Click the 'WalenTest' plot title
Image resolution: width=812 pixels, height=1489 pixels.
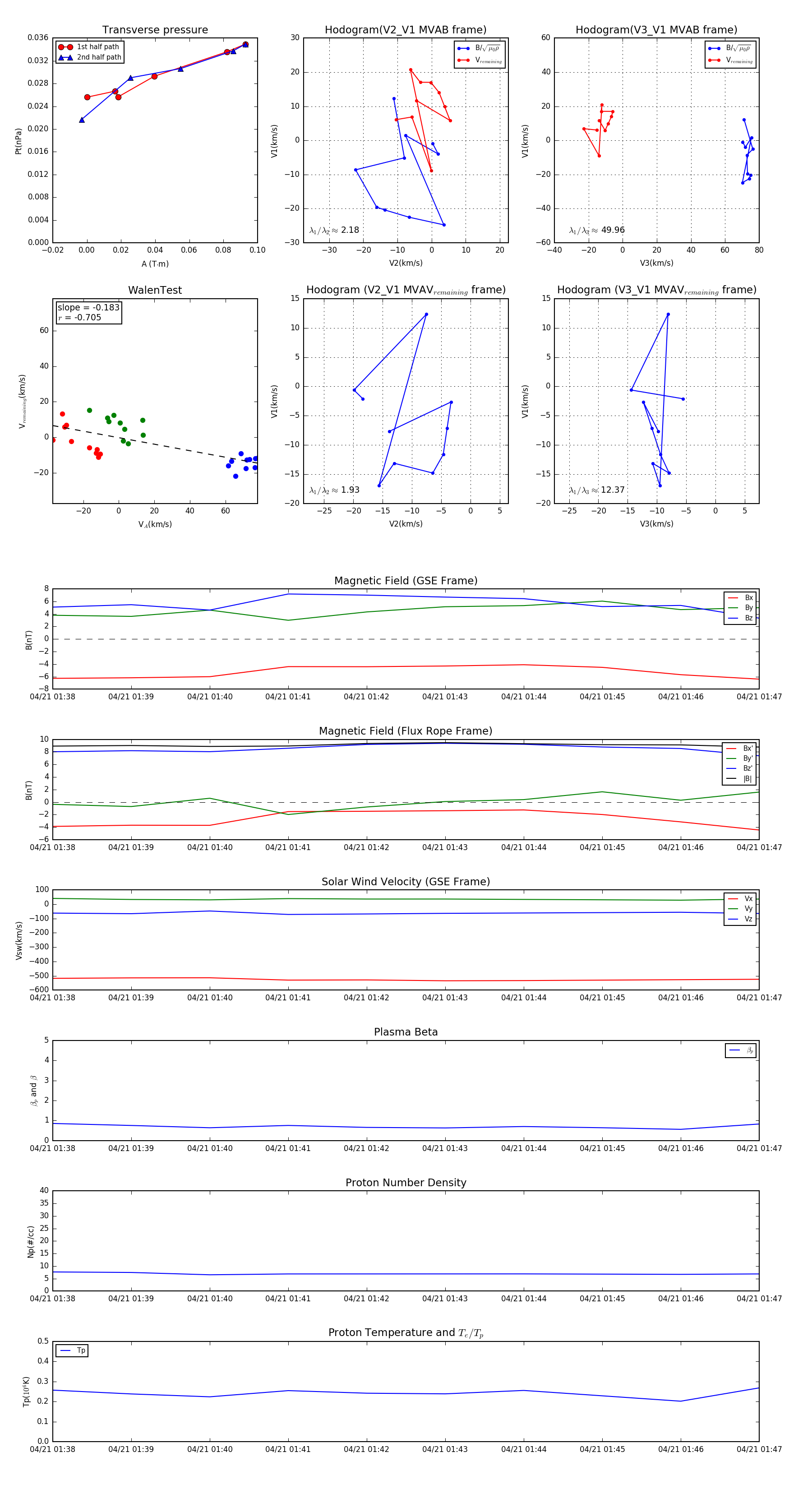click(x=155, y=290)
